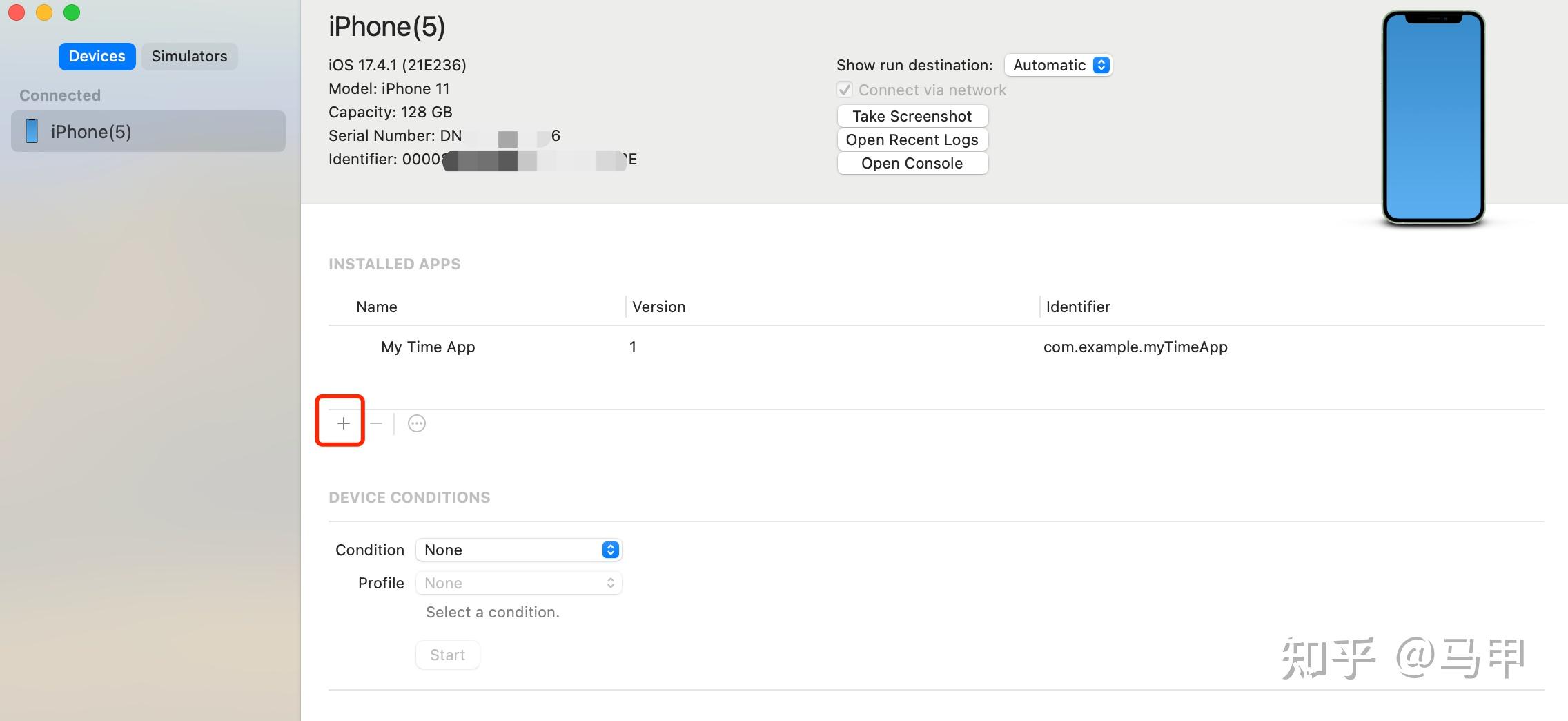
Task: Open Show run destination Automatic dropdown
Action: tap(1058, 65)
